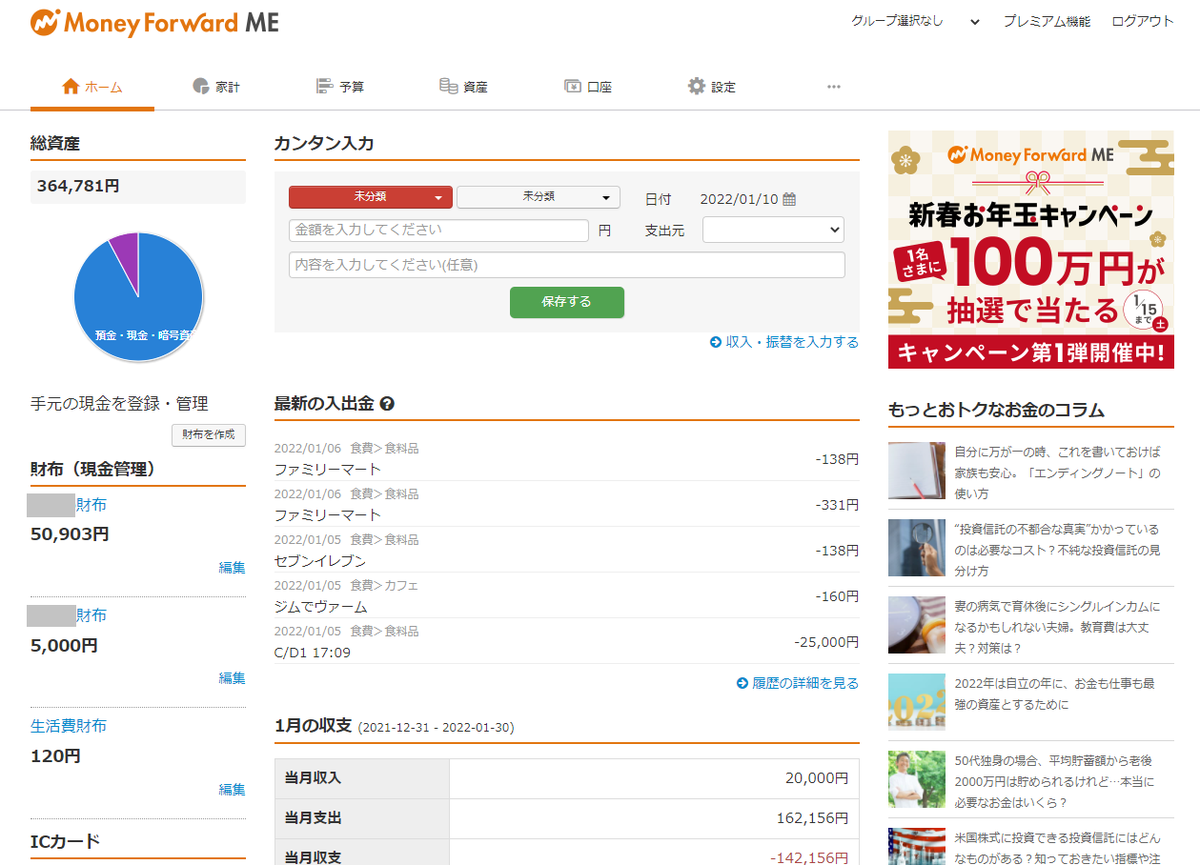Click the green 保存する save button
1200x865 pixels.
coord(566,302)
